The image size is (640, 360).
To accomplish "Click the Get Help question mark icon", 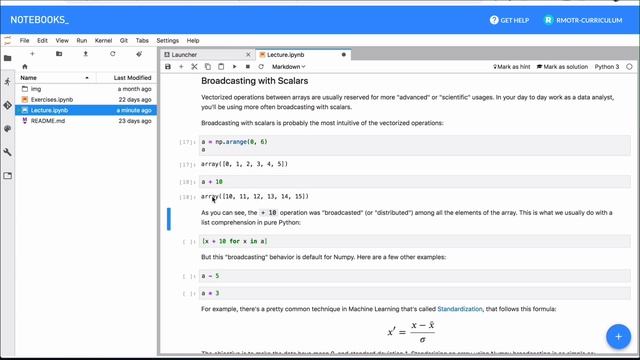I will pyautogui.click(x=494, y=20).
